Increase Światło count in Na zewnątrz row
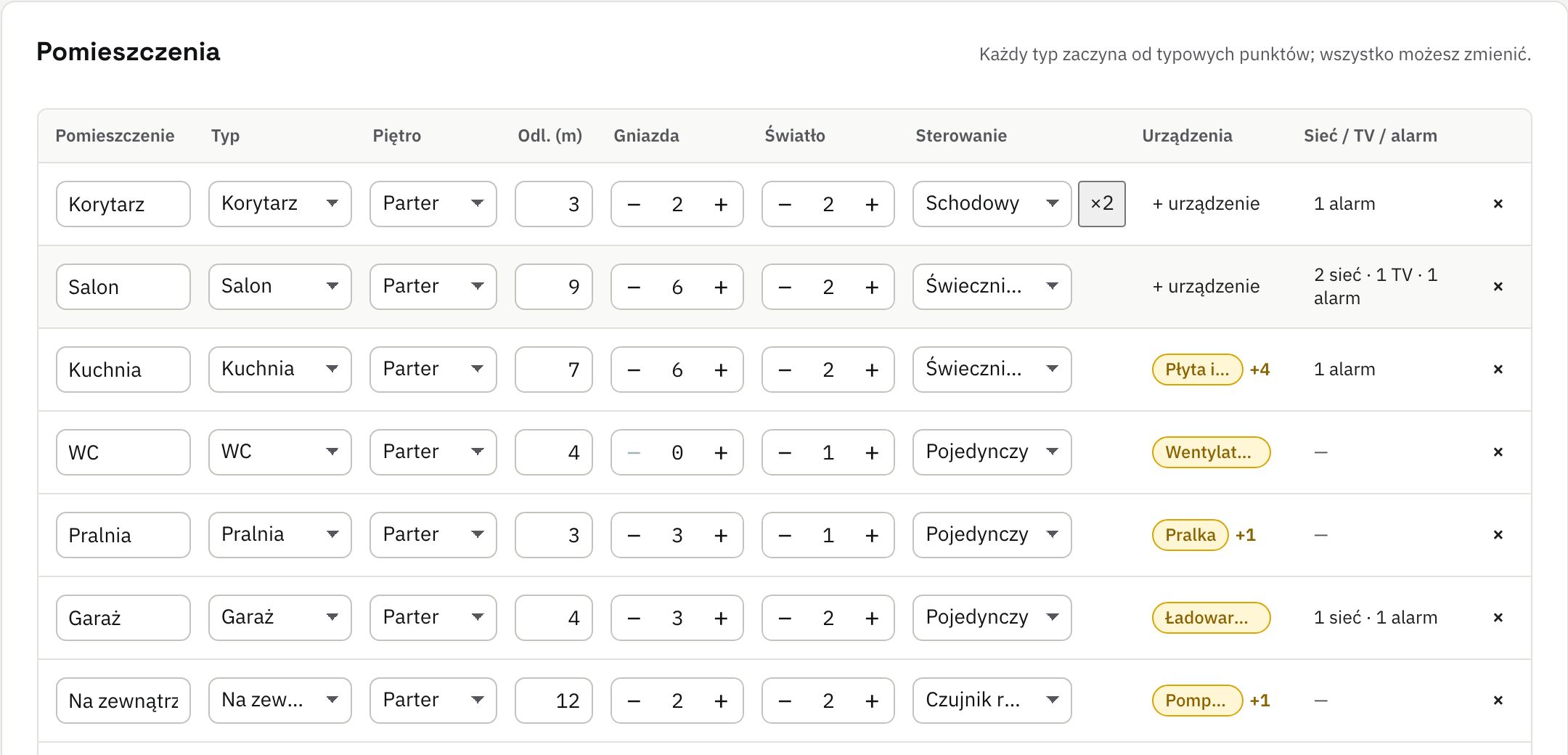 click(872, 701)
